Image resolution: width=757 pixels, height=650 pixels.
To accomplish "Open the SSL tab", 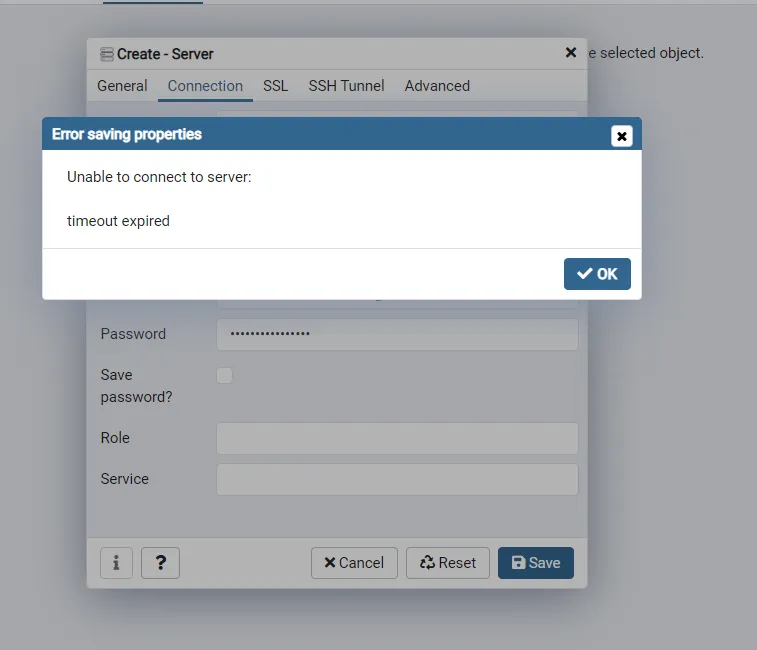I will [275, 86].
